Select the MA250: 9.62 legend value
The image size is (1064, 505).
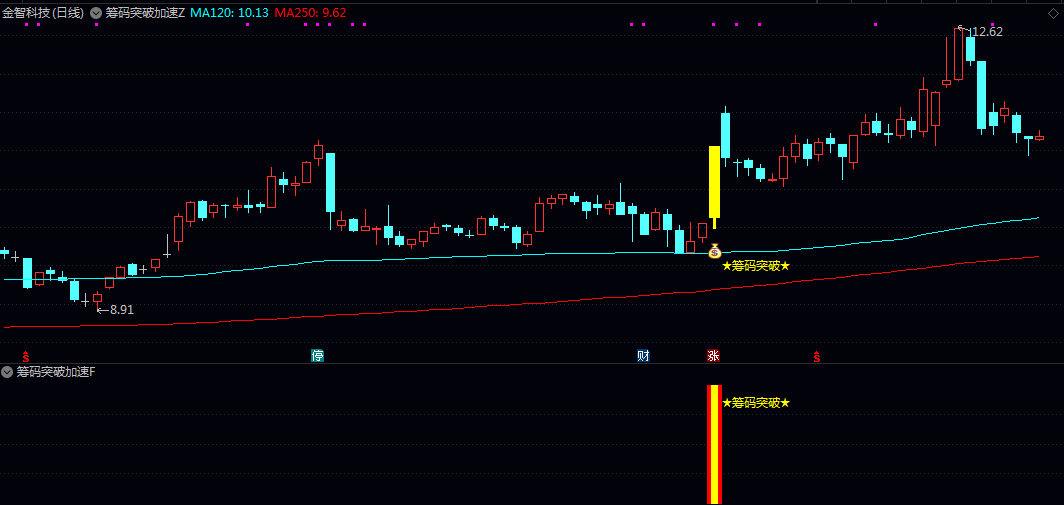310,13
